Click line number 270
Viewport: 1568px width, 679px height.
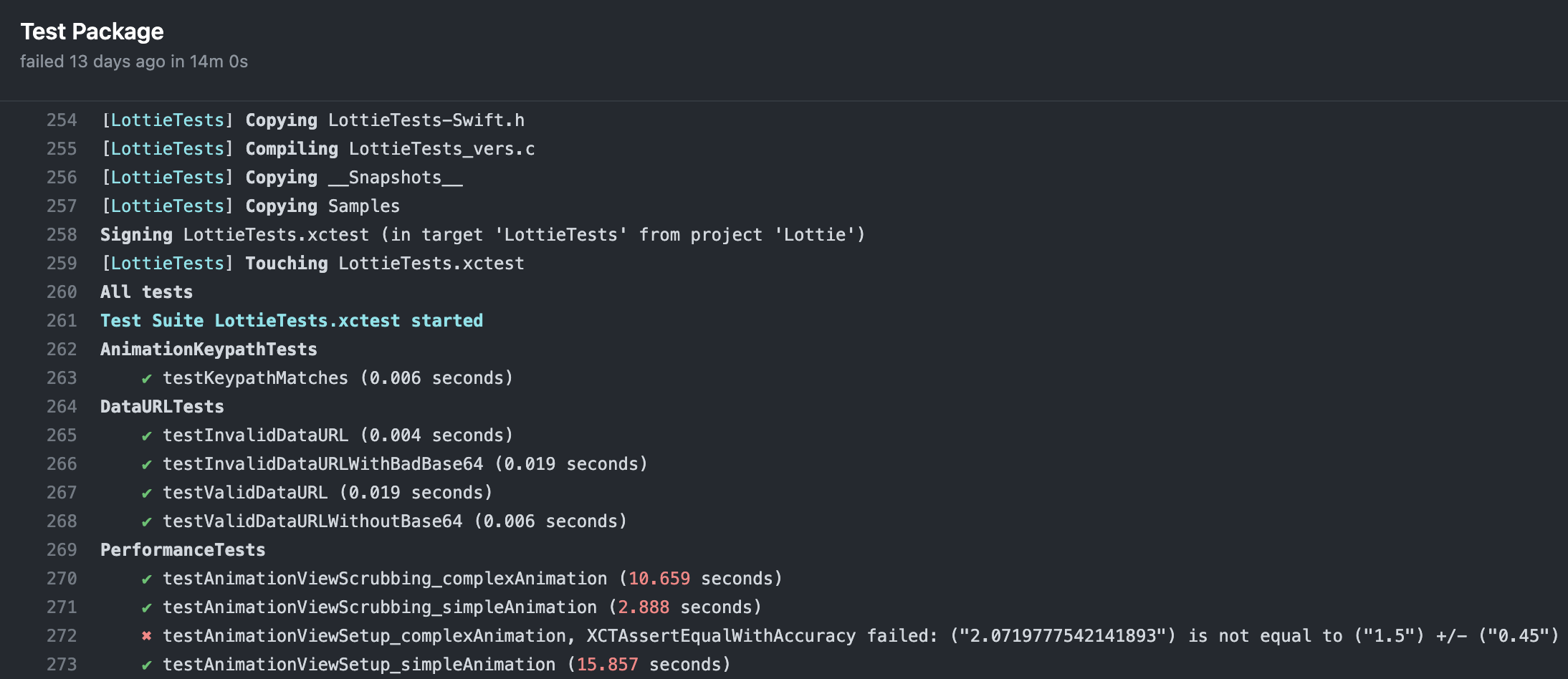click(x=62, y=579)
